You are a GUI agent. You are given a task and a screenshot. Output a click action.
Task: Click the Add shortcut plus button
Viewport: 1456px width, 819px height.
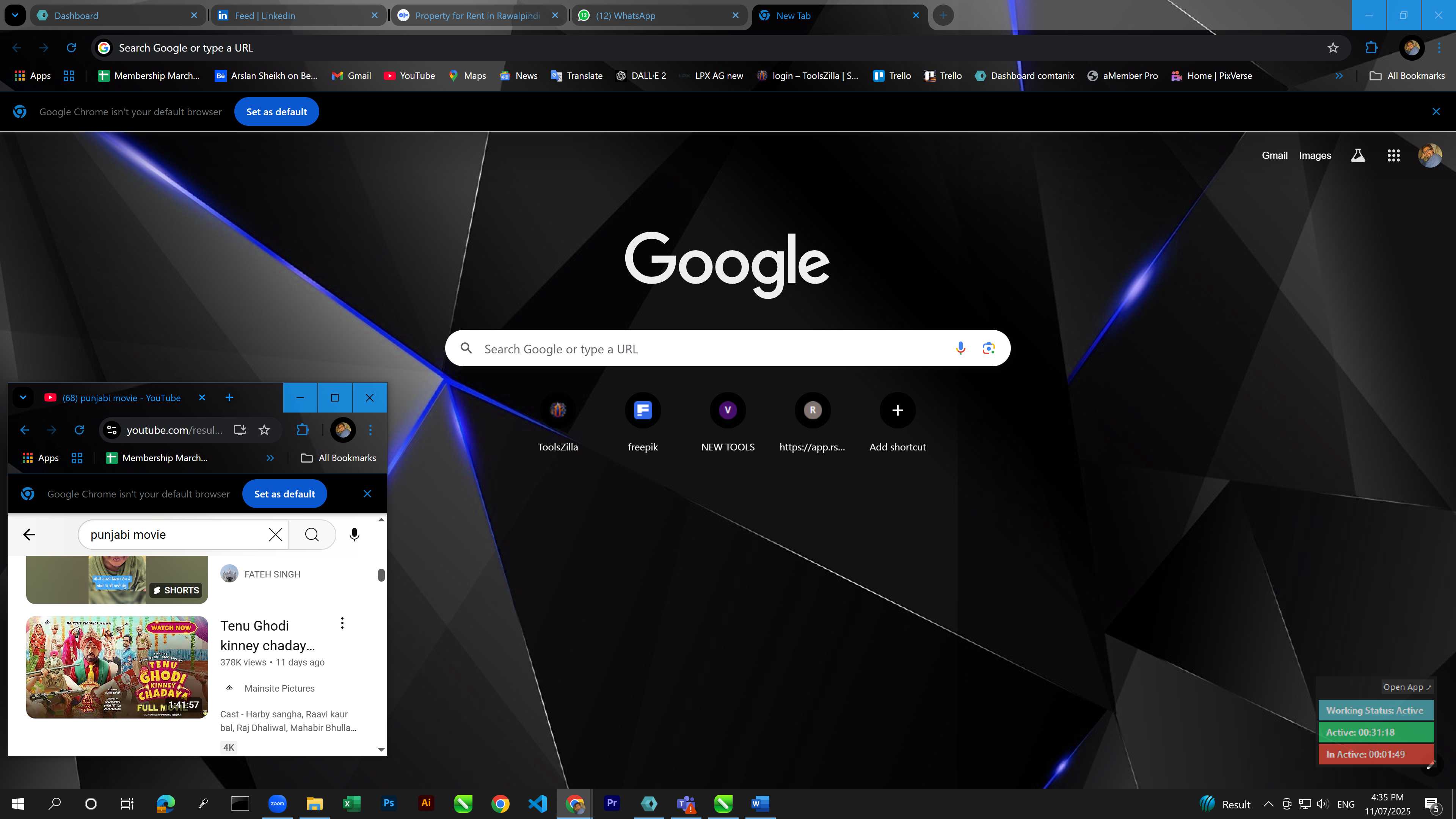pos(897,410)
